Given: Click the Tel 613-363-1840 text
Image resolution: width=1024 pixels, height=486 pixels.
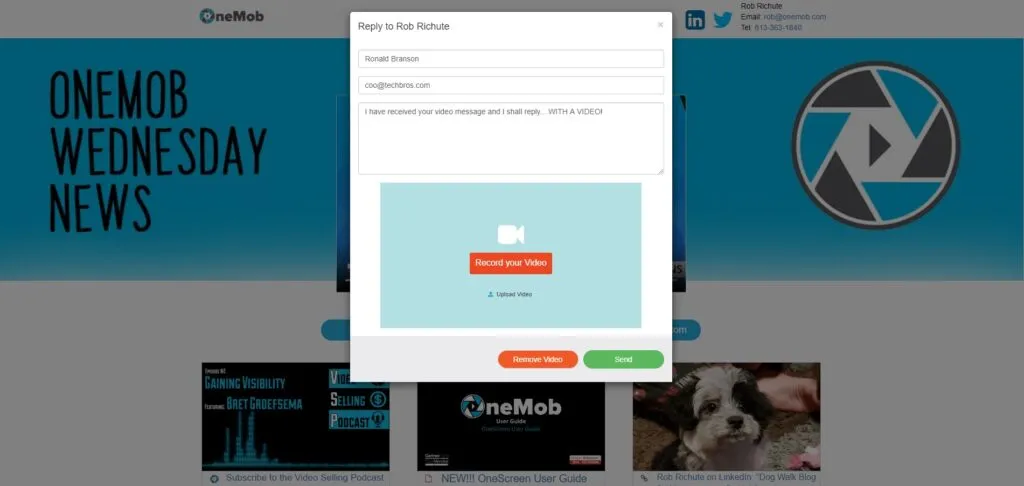Looking at the screenshot, I should 771,27.
